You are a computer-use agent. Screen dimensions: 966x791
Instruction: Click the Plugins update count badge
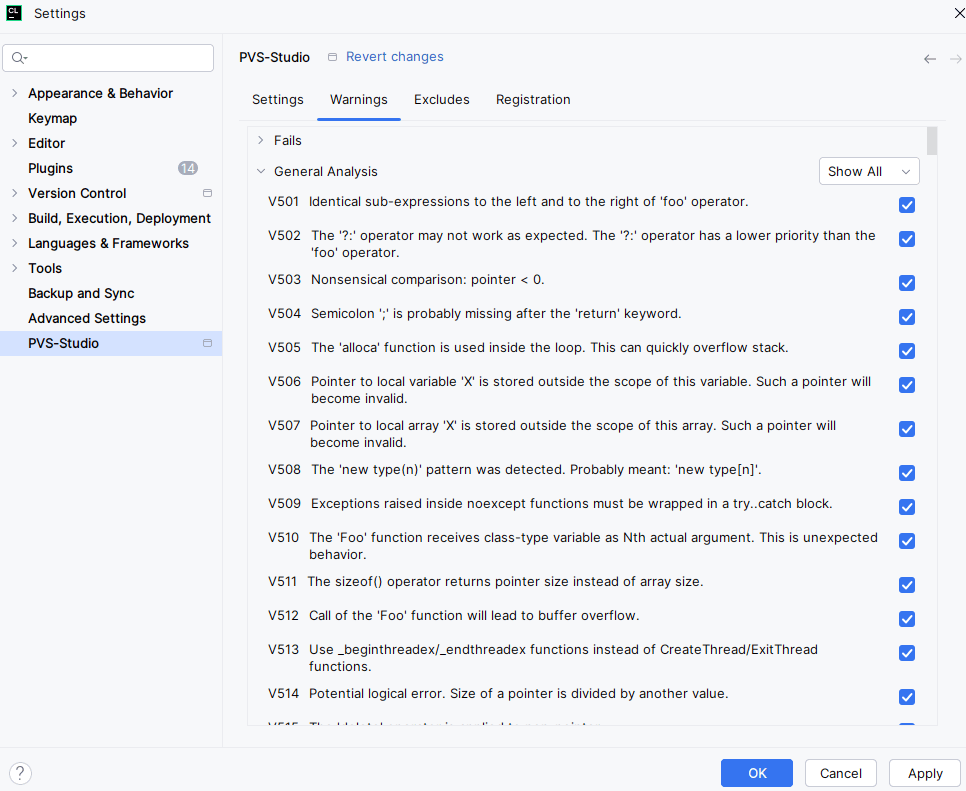(188, 168)
